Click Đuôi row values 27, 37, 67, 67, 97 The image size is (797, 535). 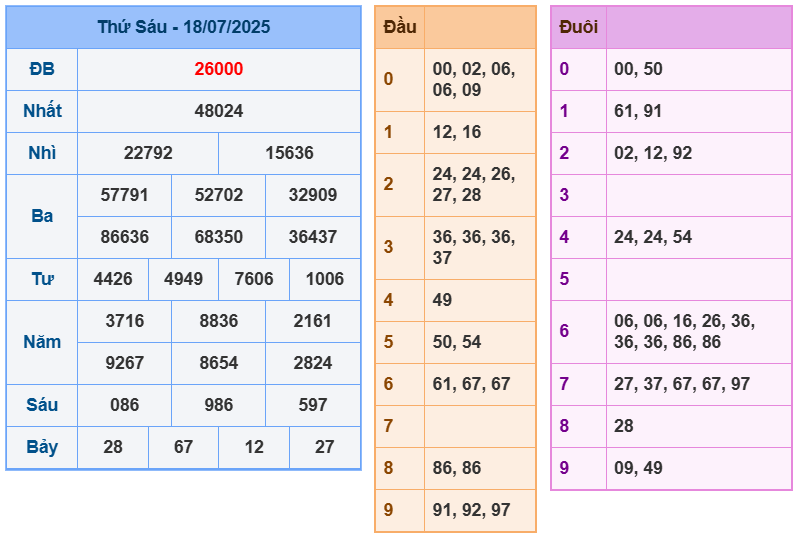(682, 384)
